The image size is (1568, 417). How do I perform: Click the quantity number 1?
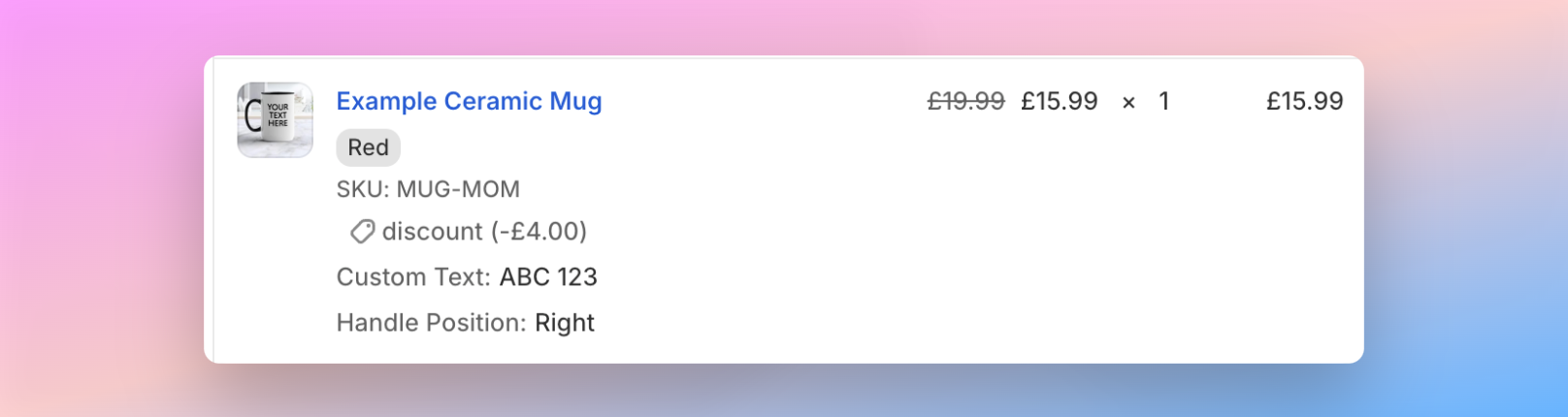[1163, 101]
